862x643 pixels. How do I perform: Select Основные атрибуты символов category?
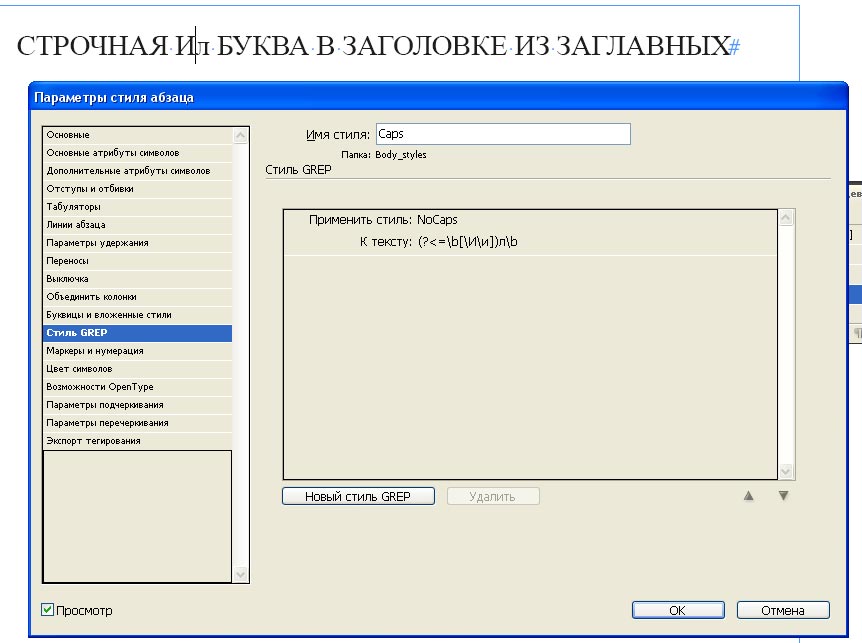click(x=137, y=153)
